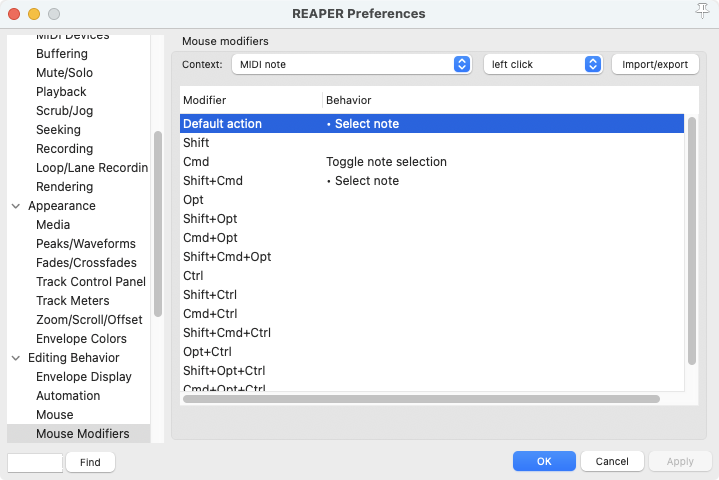The height and width of the screenshot is (480, 719).
Task: Click the search text field beside Find
Action: [x=35, y=462]
